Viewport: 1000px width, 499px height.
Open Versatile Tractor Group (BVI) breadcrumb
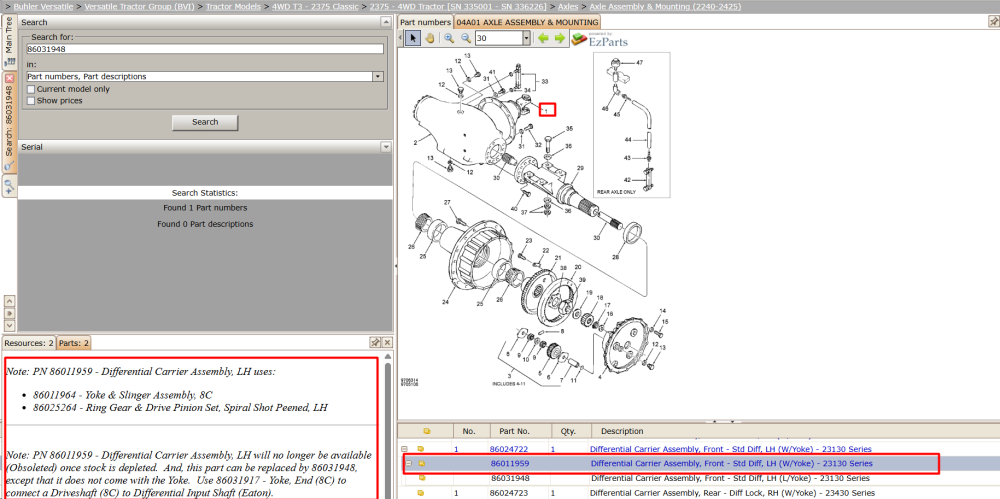pyautogui.click(x=140, y=6)
